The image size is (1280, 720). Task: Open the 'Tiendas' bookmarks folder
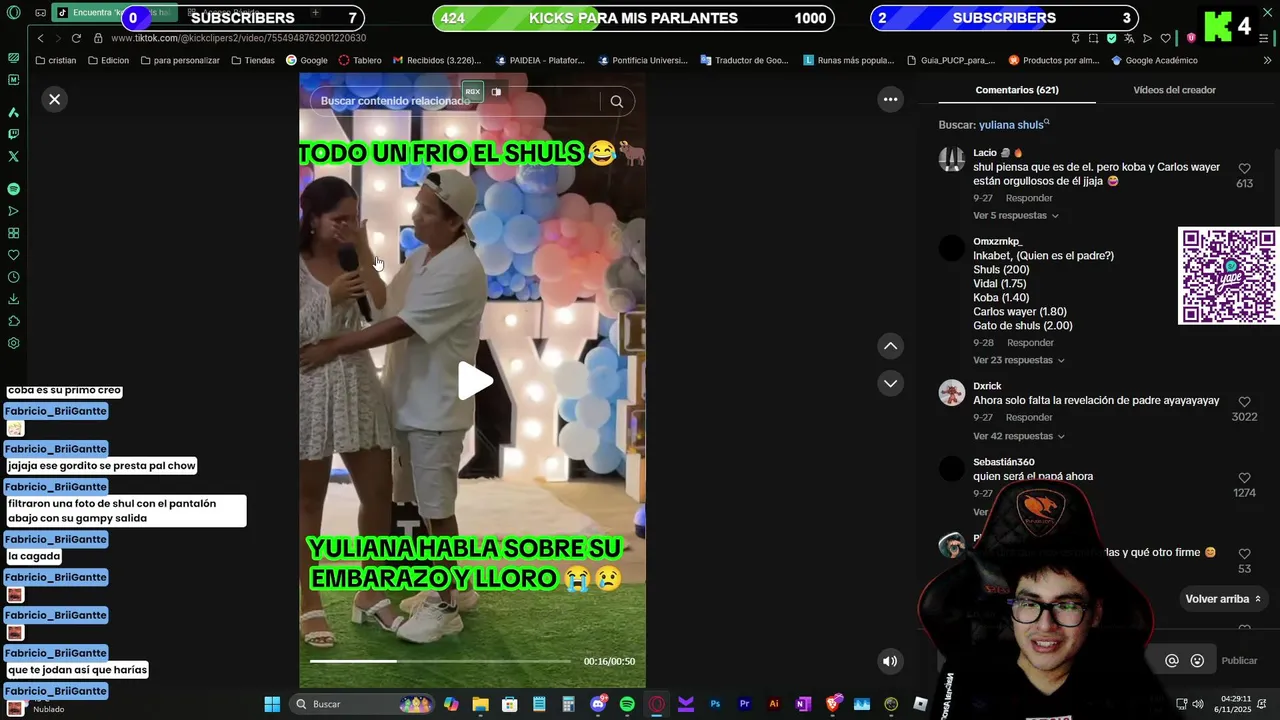253,60
